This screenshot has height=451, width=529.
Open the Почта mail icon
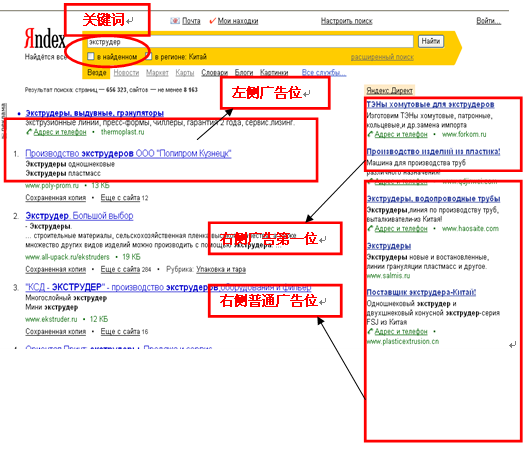pos(175,21)
